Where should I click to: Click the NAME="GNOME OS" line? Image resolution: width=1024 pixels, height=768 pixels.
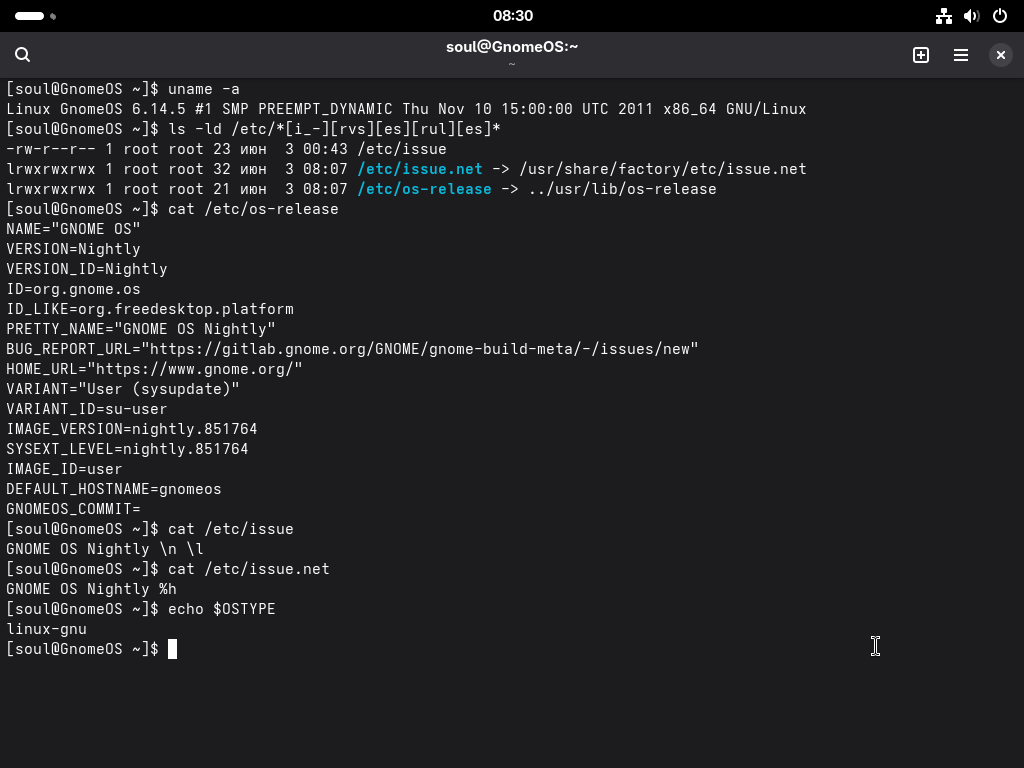73,229
